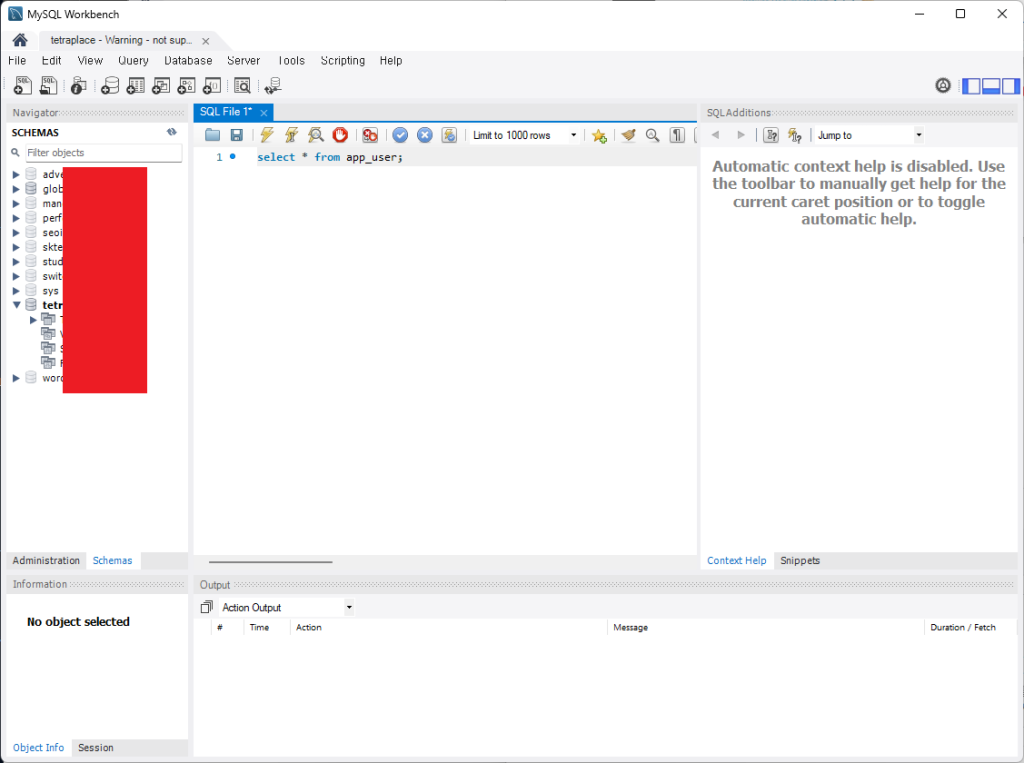Commit the current transaction
Image resolution: width=1024 pixels, height=763 pixels.
pos(400,135)
